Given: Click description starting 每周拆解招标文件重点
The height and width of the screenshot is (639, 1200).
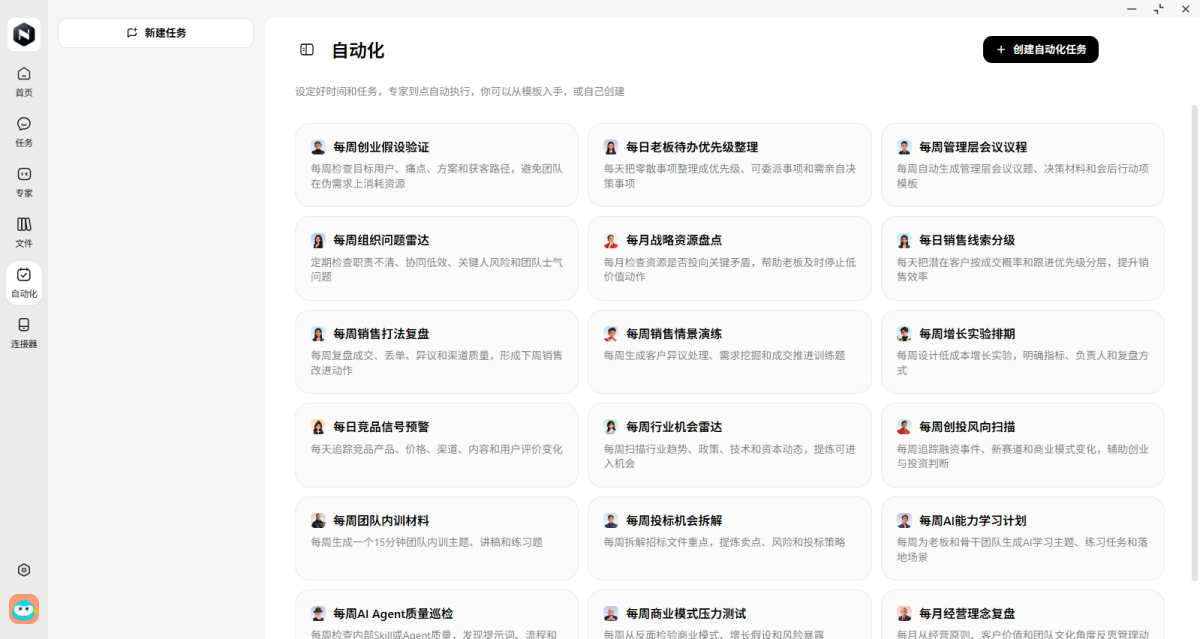Looking at the screenshot, I should click(x=724, y=542).
